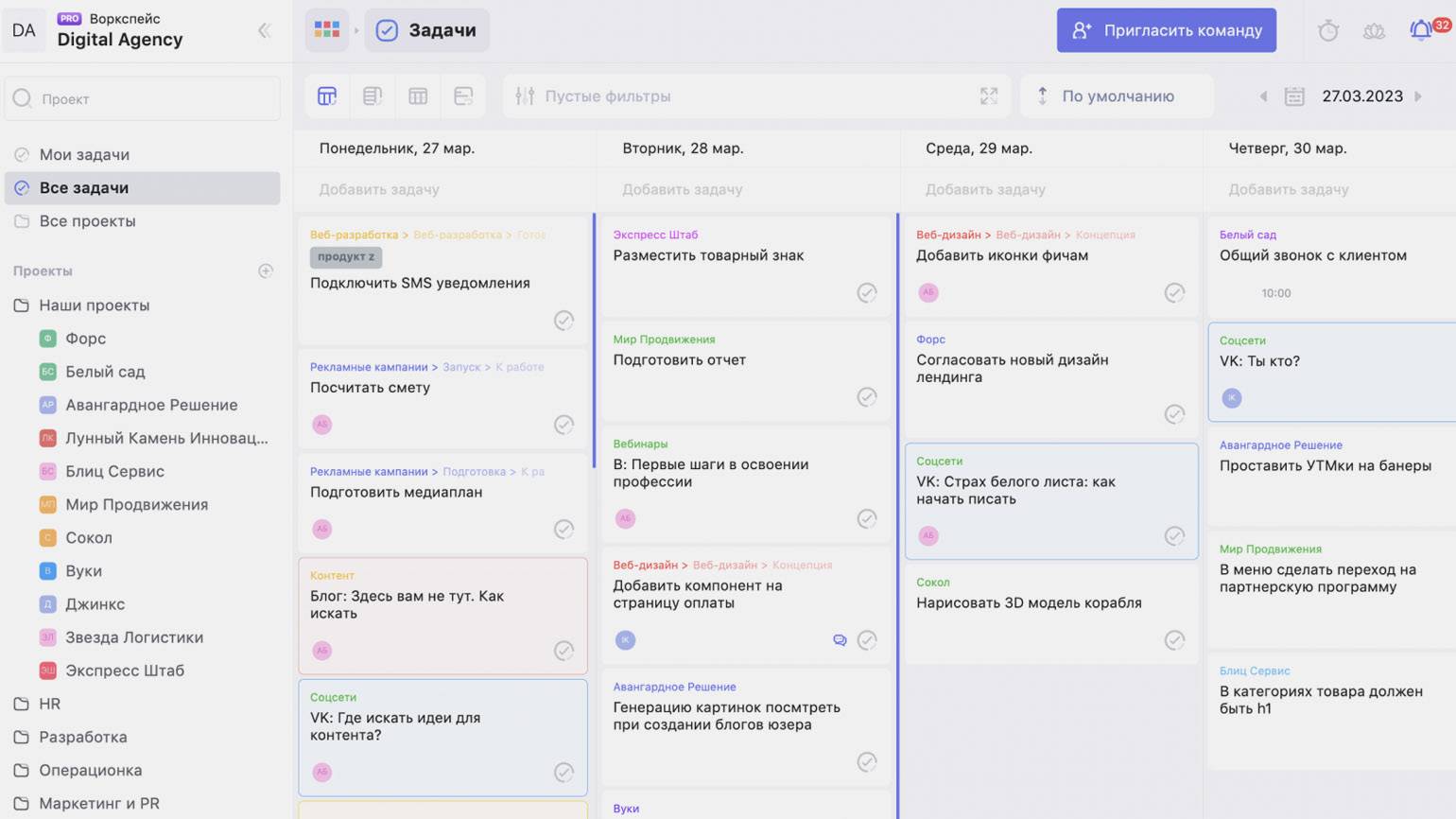The width and height of the screenshot is (1456, 819).
Task: Open the 'По умолчанию' sort dropdown
Action: click(1116, 96)
